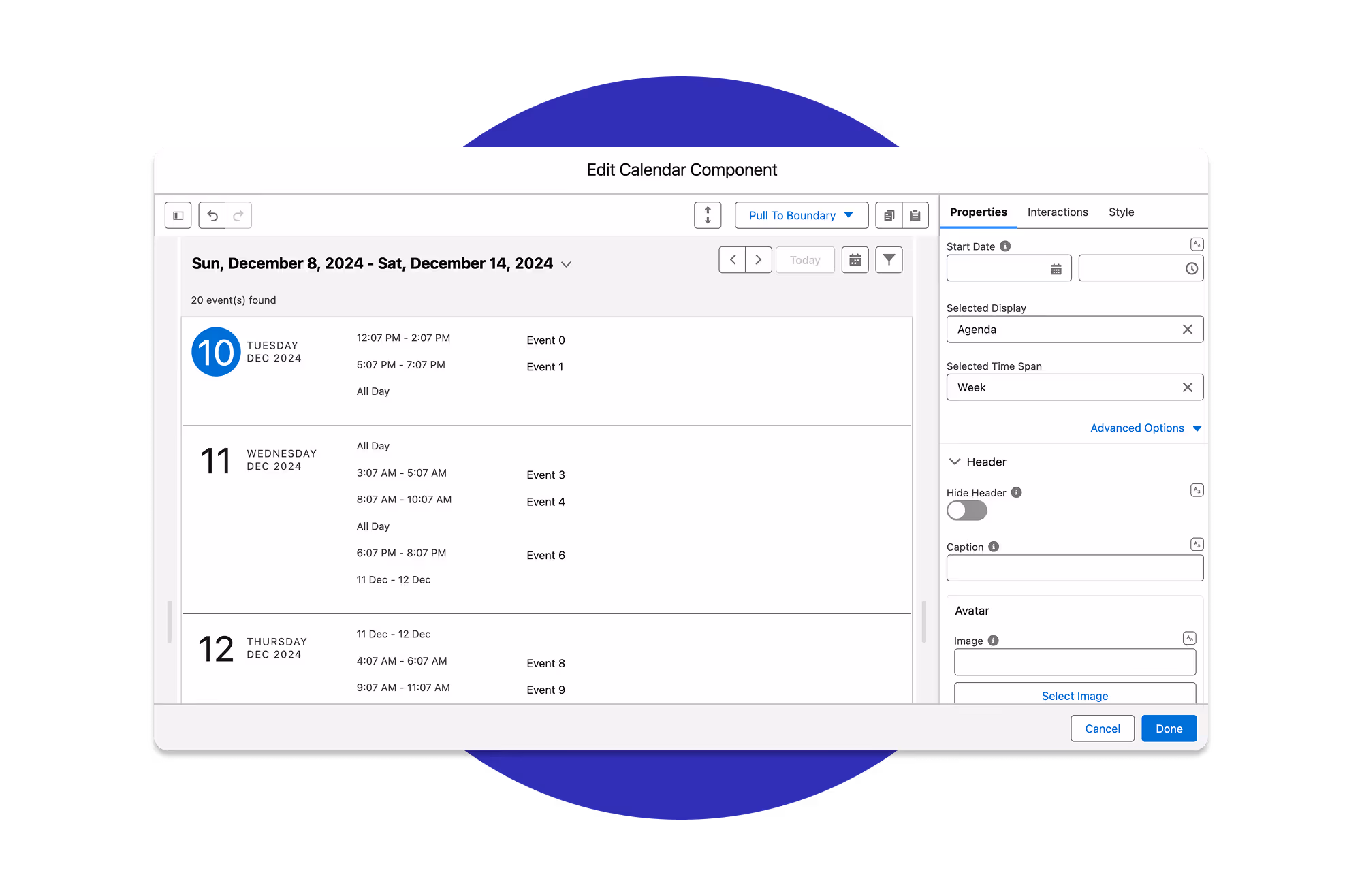Open the Pull To Boundary dropdown

point(801,215)
